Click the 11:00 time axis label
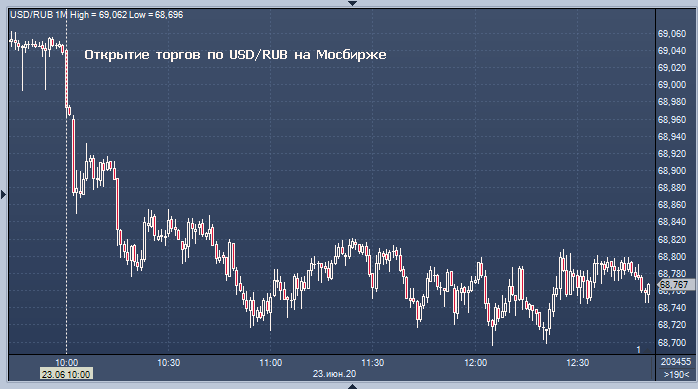The image size is (698, 389). pos(271,363)
